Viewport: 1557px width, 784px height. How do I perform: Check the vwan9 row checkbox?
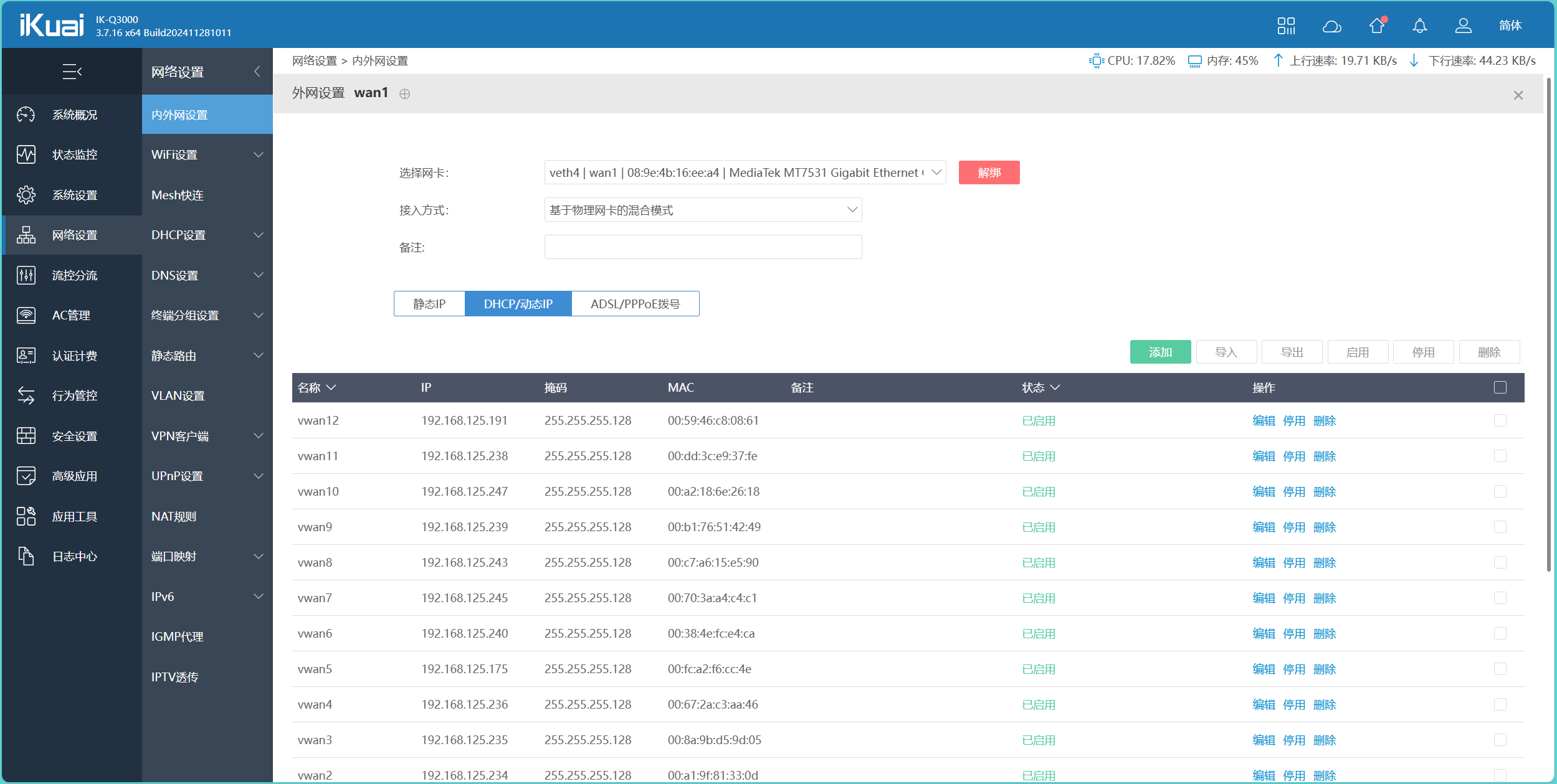point(1500,527)
